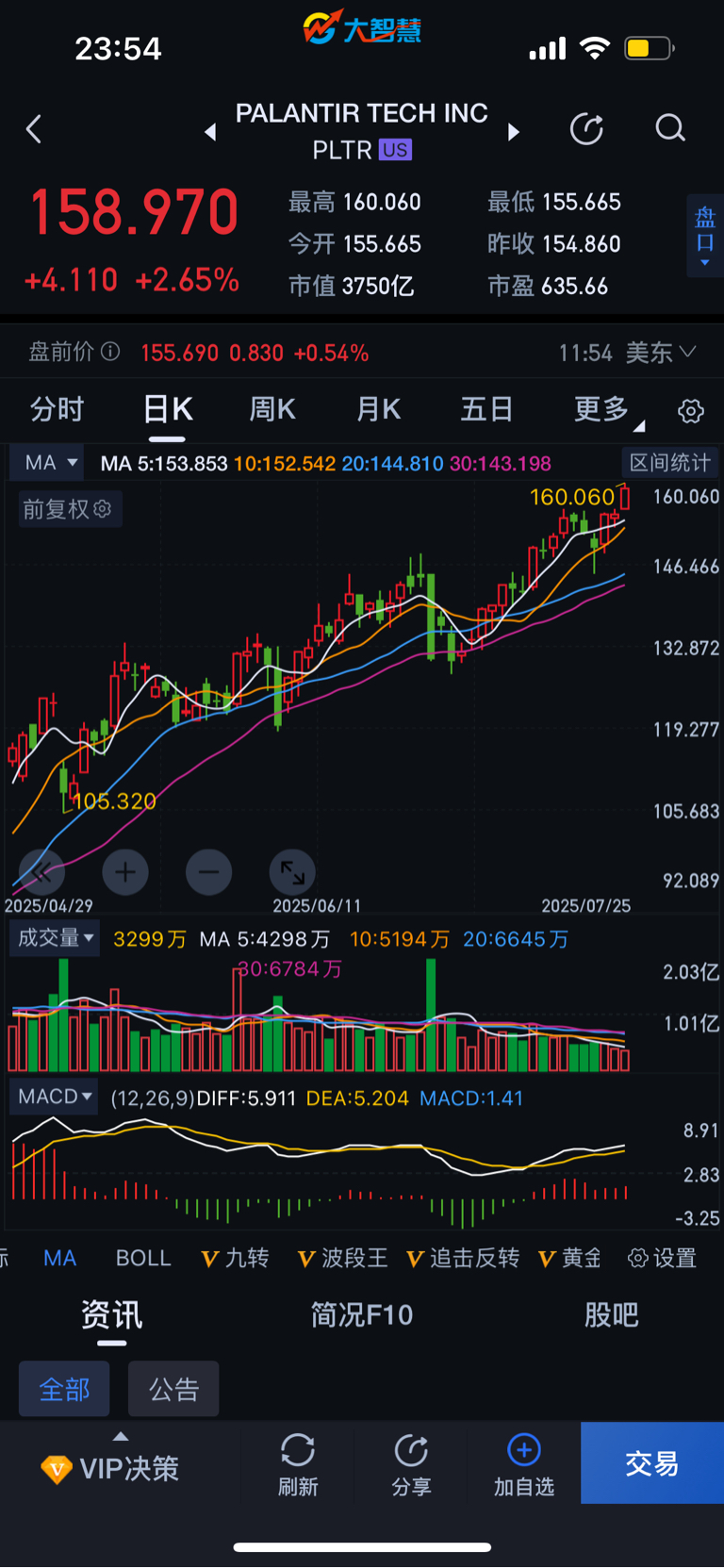The width and height of the screenshot is (724, 1568).
Task: Open the search magnifier icon
Action: pyautogui.click(x=670, y=128)
